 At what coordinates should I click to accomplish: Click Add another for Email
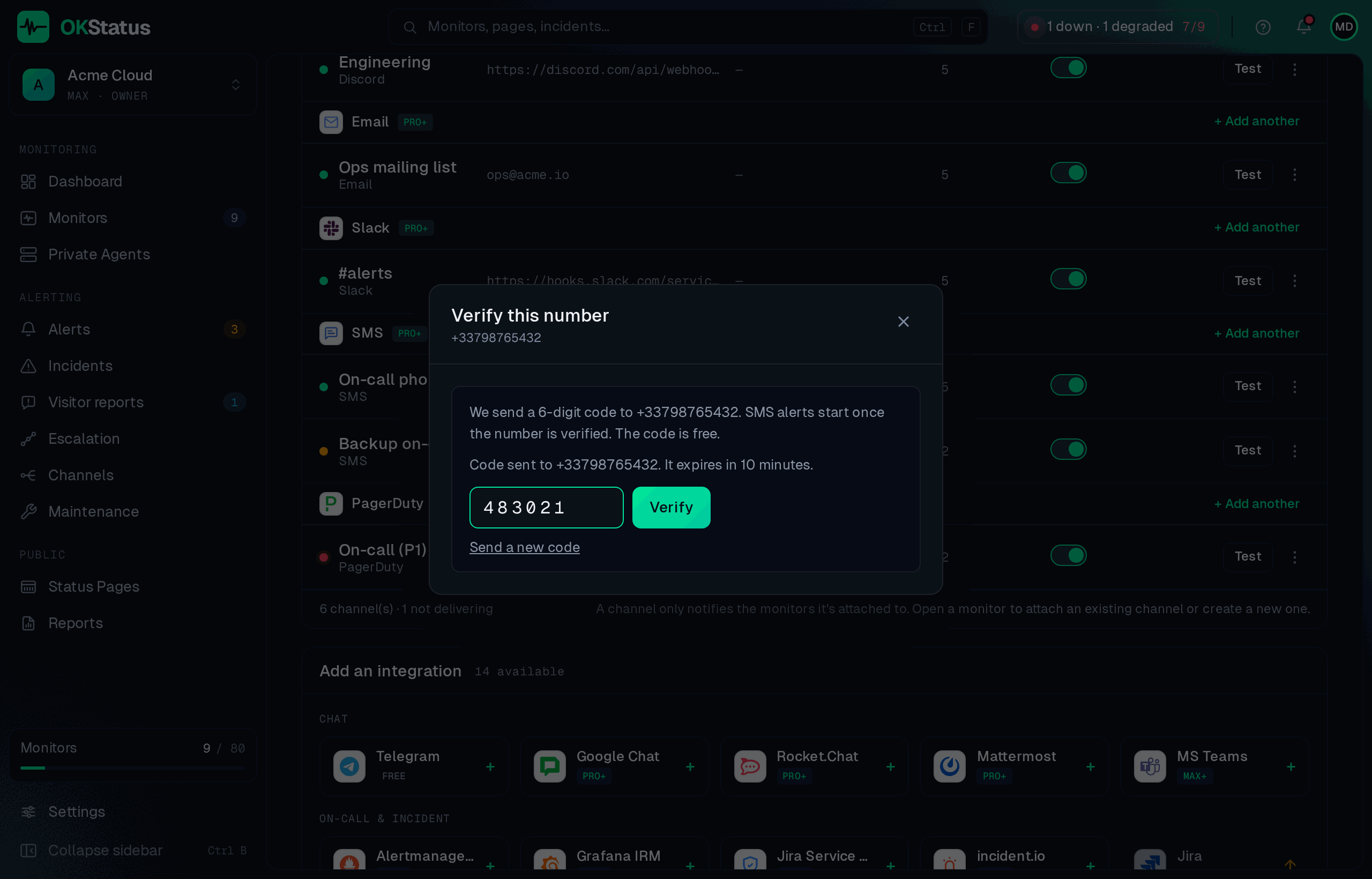1257,121
